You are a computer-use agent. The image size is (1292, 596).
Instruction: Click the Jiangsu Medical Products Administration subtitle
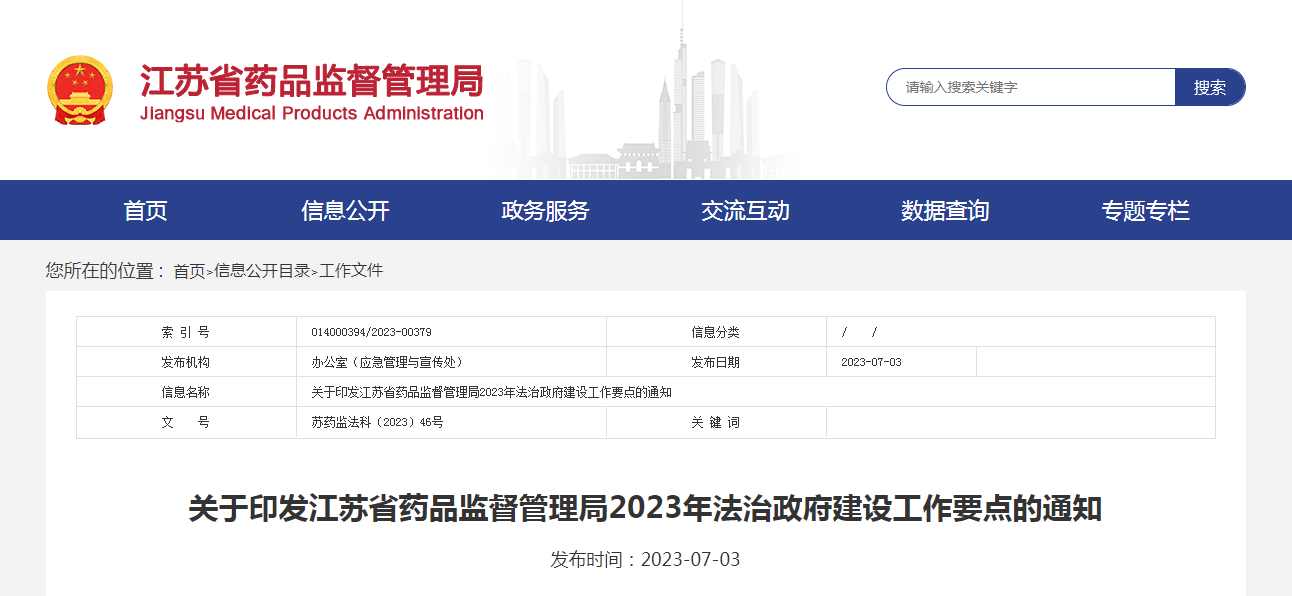(x=312, y=113)
